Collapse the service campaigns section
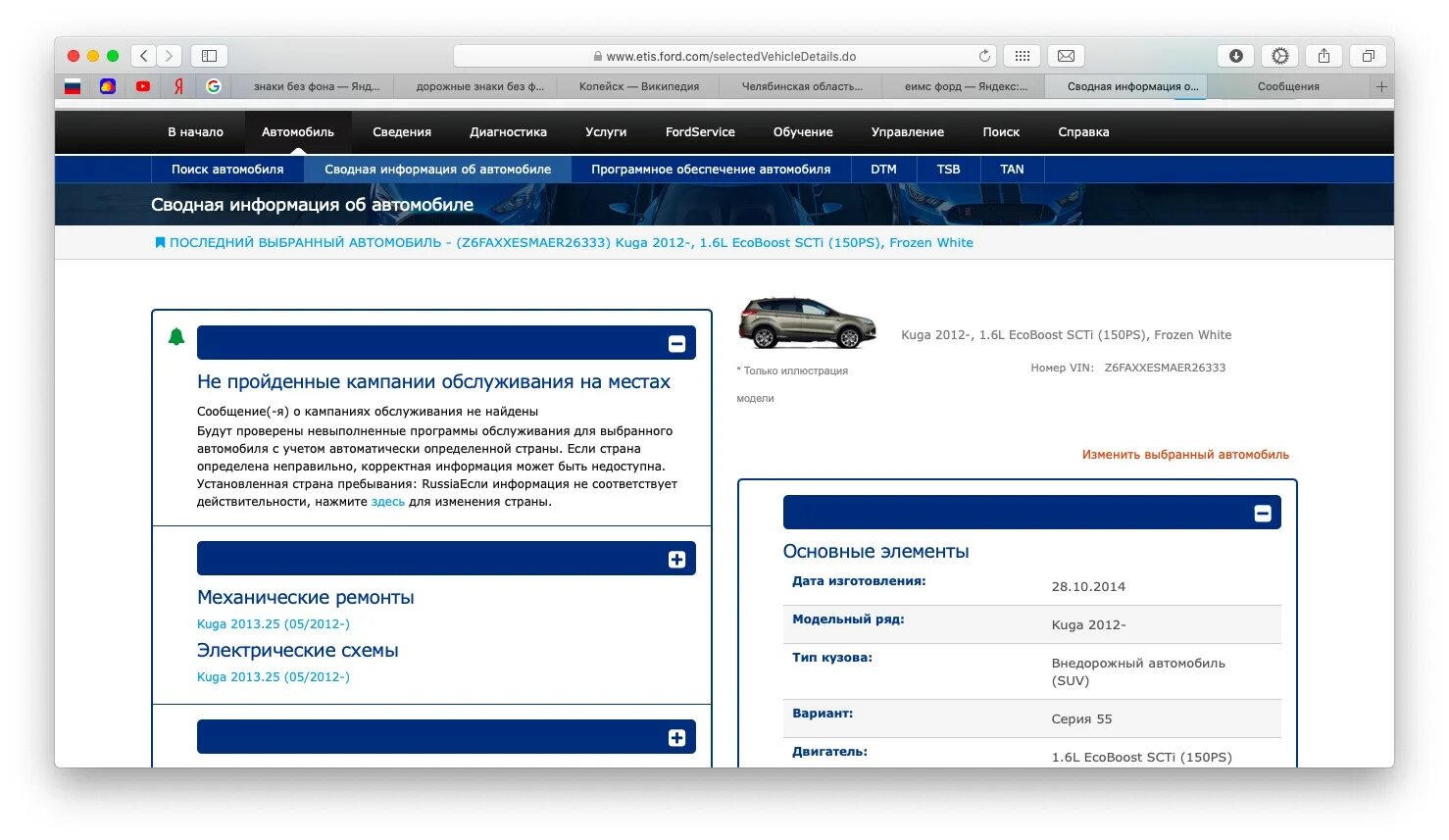This screenshot has height=840, width=1449. (x=676, y=343)
